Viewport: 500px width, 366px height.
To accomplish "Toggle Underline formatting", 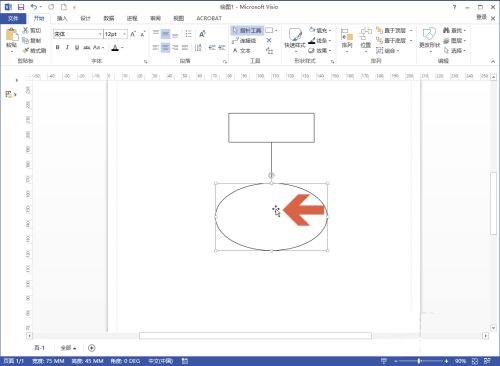I will (x=77, y=47).
